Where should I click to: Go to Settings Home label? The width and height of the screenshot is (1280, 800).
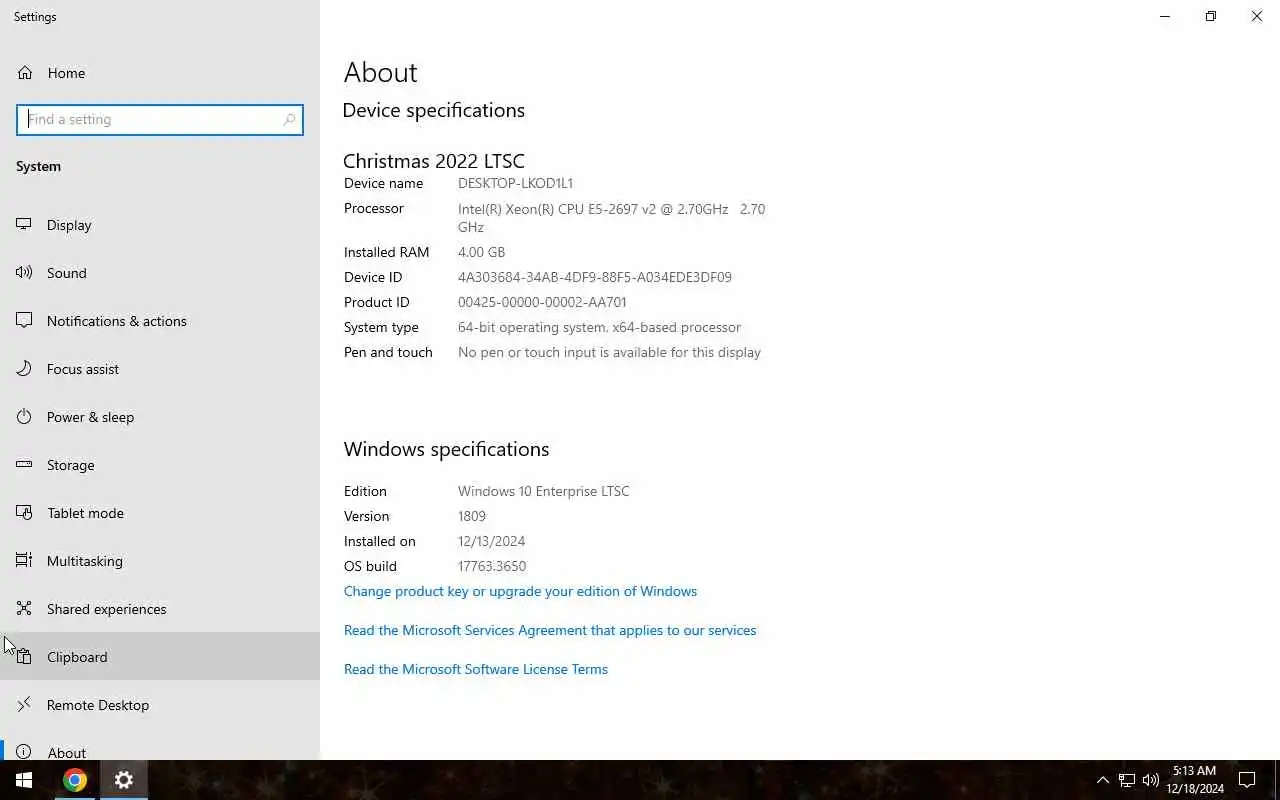coord(66,73)
